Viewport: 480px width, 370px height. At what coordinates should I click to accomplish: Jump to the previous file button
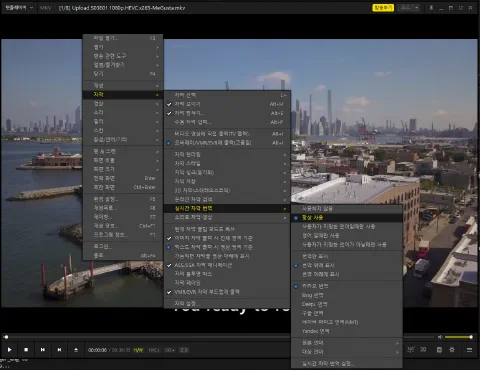click(43, 350)
